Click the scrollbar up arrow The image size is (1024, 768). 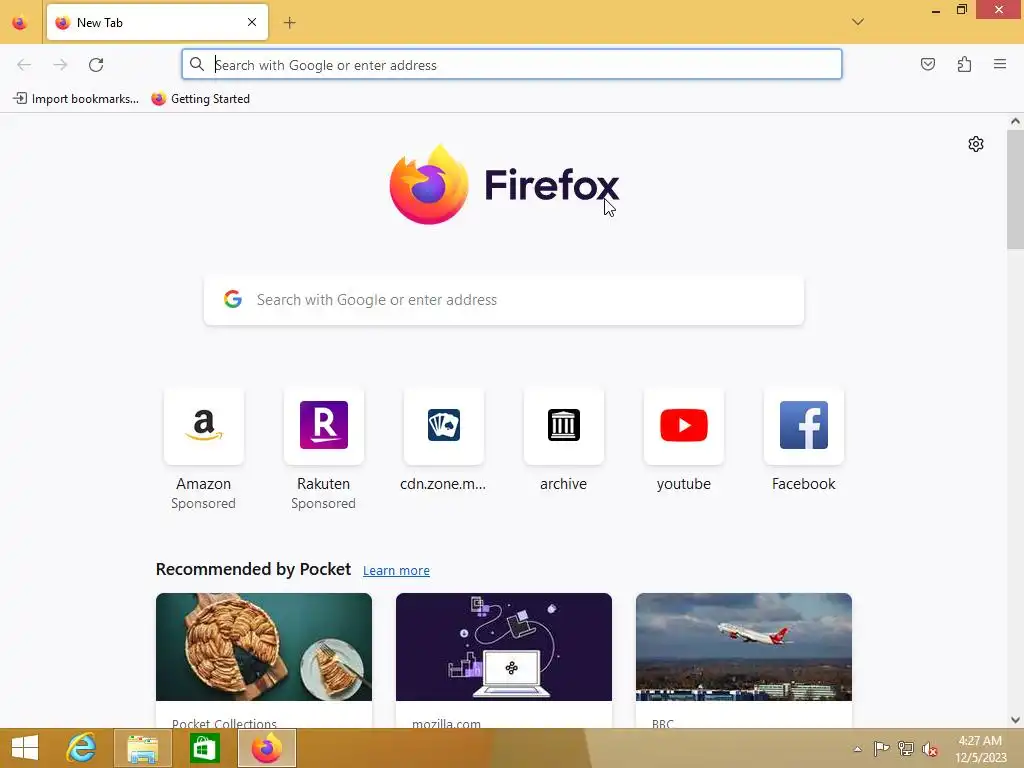pos(1015,121)
